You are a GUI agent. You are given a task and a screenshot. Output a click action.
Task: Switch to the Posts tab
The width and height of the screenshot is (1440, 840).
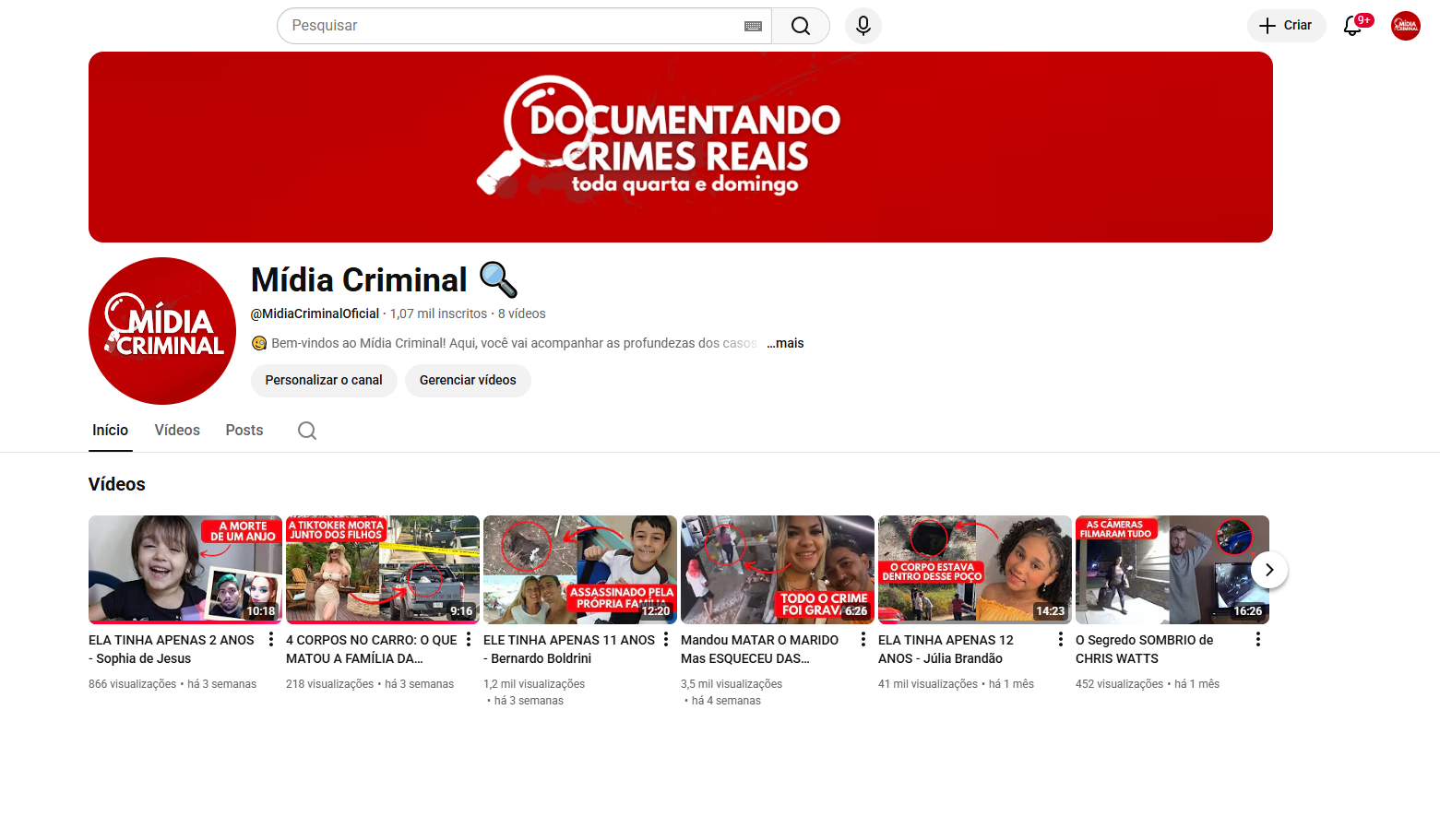(244, 431)
